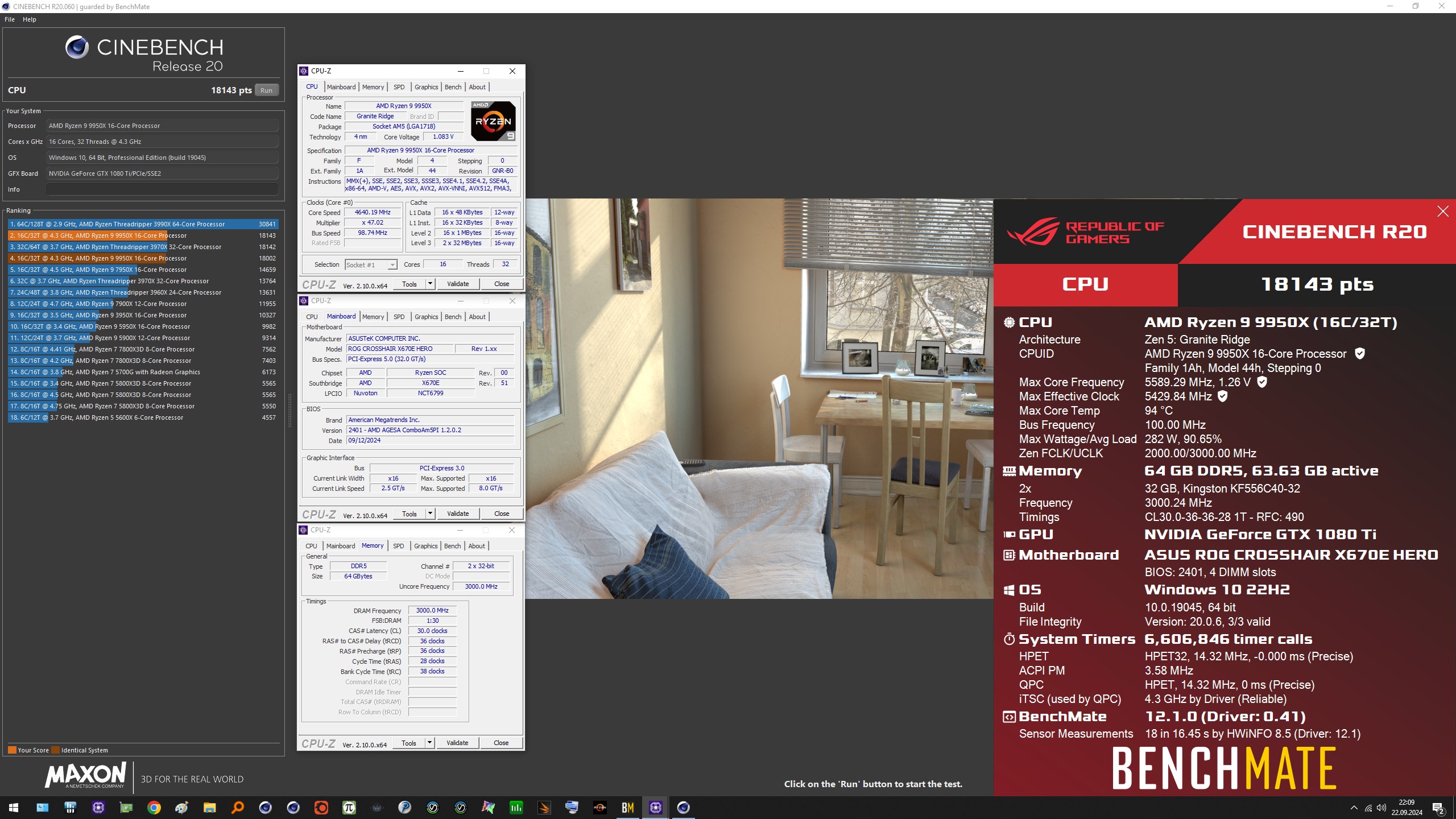Click the 18143 pts score in BenchMate panel
The height and width of the screenshot is (819, 1456).
coord(1317,284)
